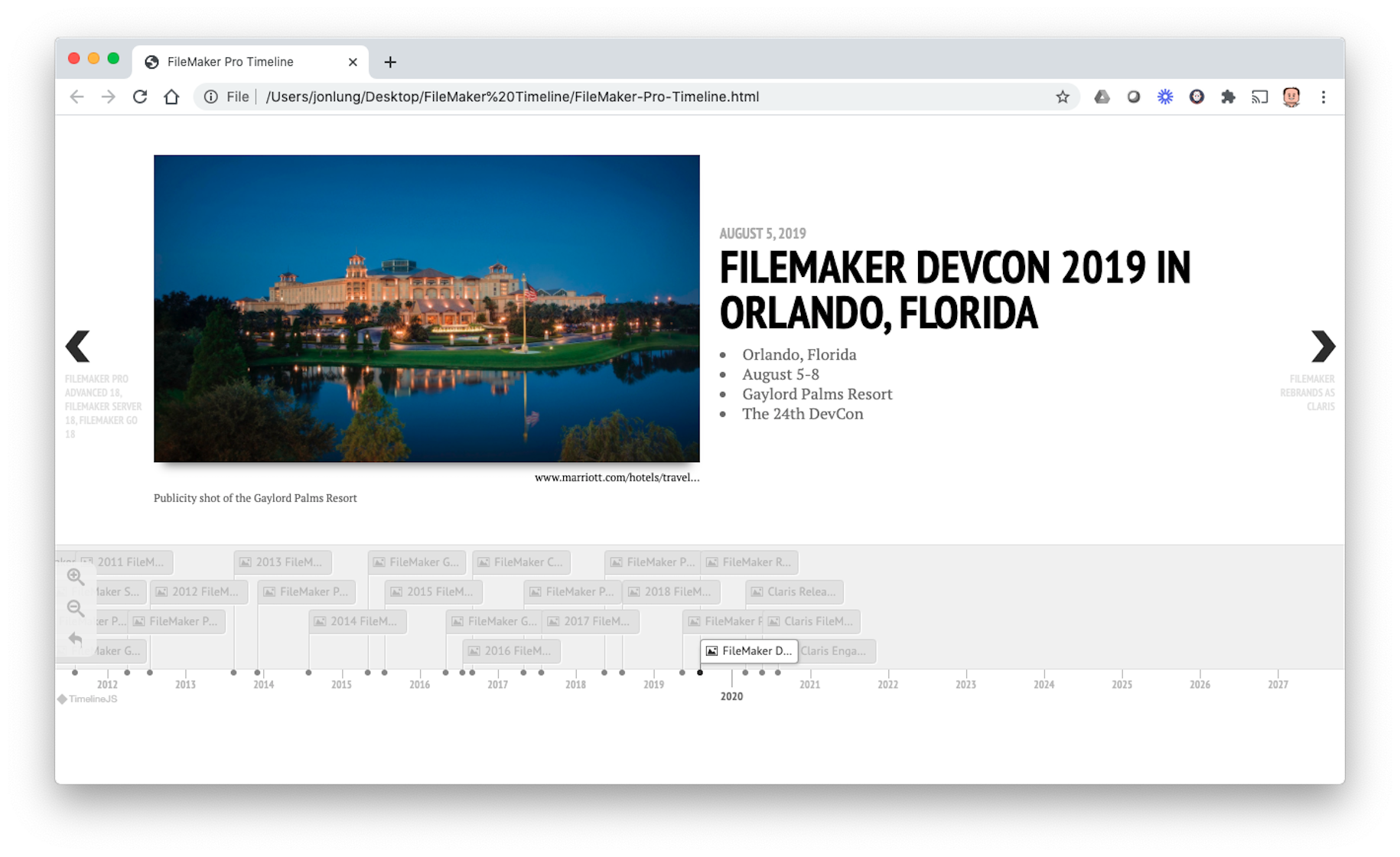
Task: Bookmark this page with the star
Action: (x=1063, y=97)
